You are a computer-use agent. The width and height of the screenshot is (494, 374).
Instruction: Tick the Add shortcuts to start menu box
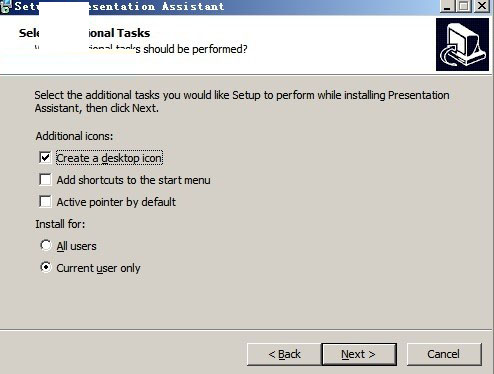45,180
